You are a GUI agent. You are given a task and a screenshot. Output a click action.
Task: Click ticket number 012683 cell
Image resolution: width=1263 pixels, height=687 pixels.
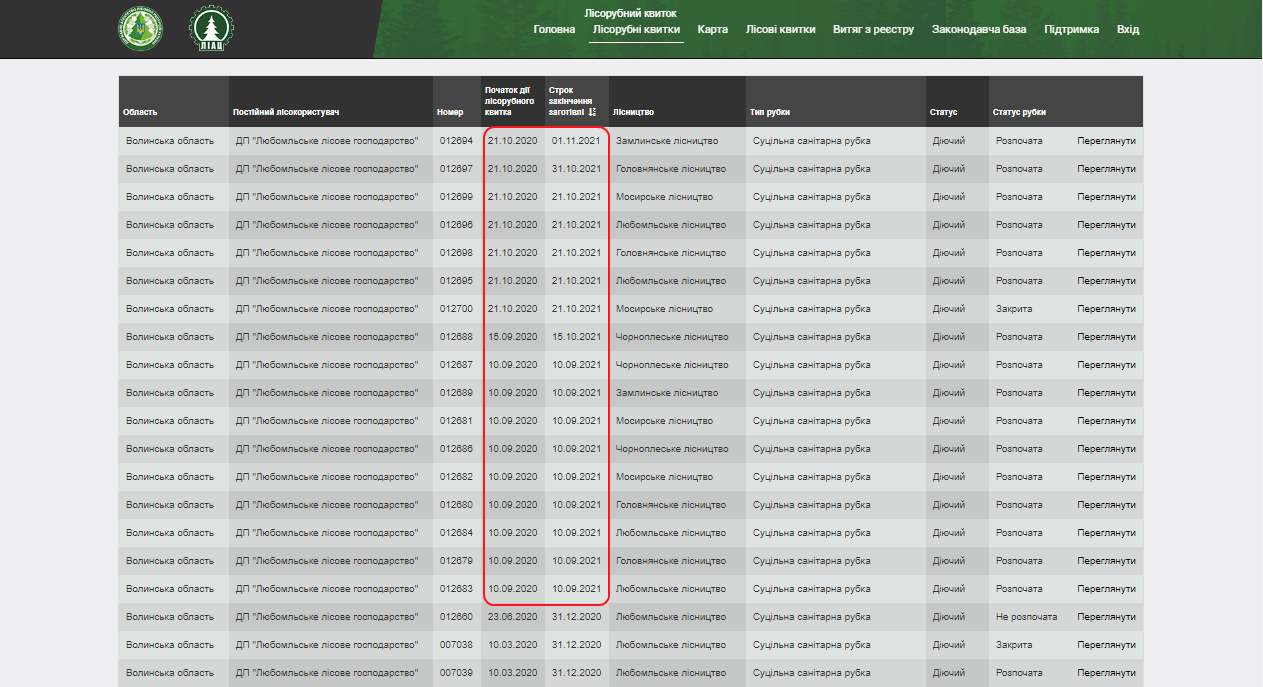pos(456,589)
